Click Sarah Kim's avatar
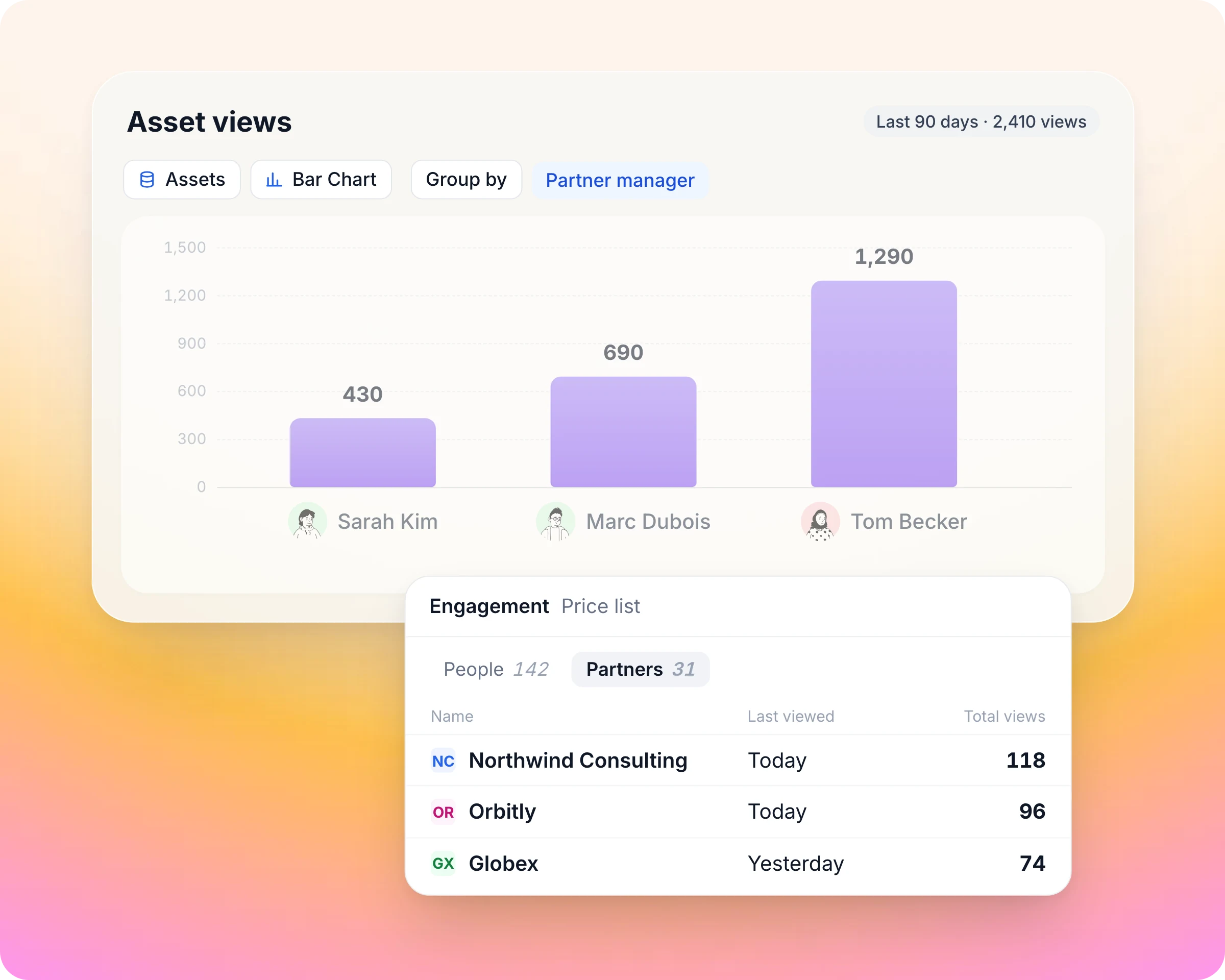The height and width of the screenshot is (980, 1225). [x=307, y=521]
